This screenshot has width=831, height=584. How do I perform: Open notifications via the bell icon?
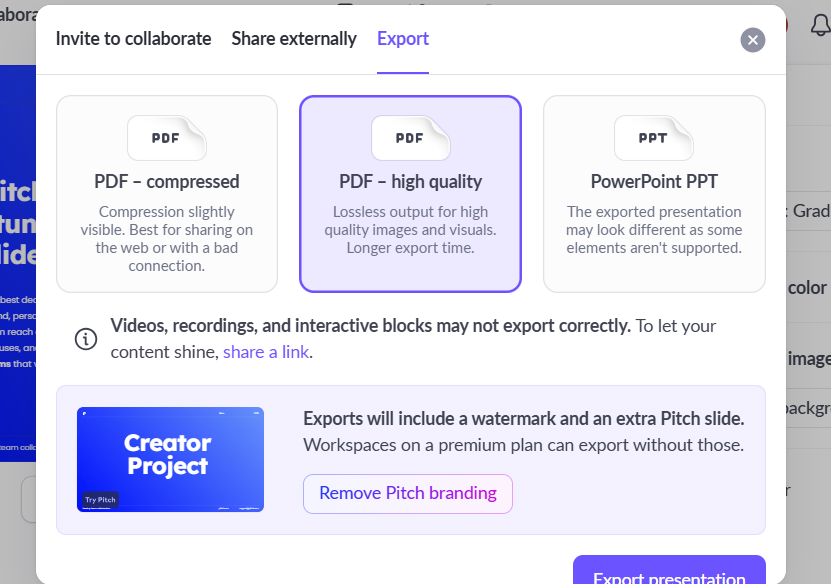(821, 25)
